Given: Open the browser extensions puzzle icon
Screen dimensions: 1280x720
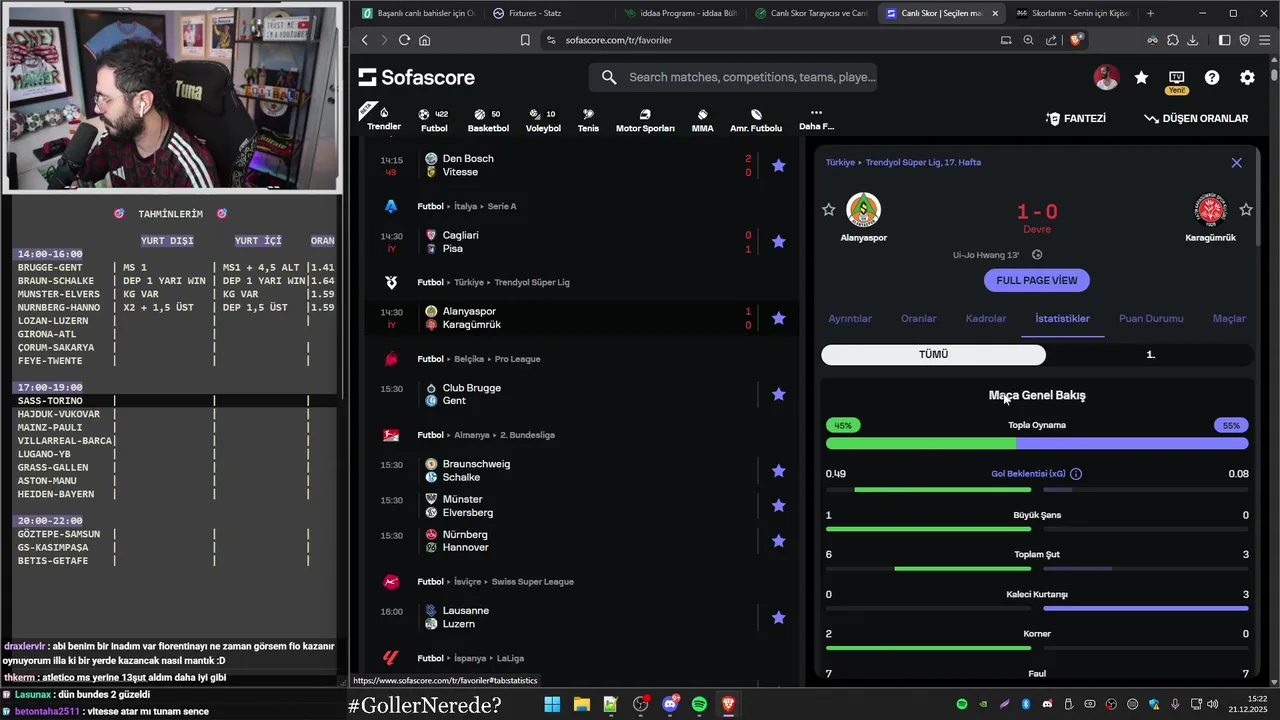Looking at the screenshot, I should point(1173,40).
